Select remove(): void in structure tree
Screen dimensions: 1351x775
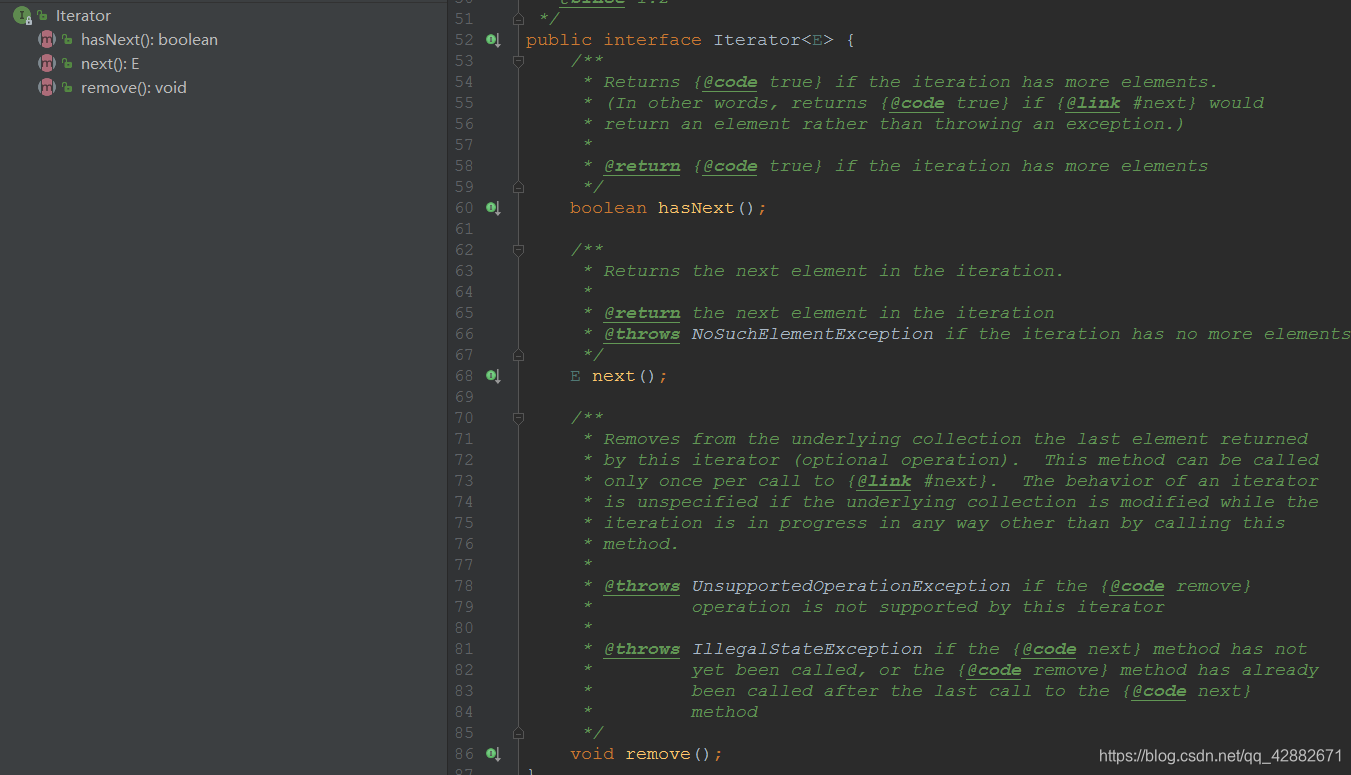[134, 88]
